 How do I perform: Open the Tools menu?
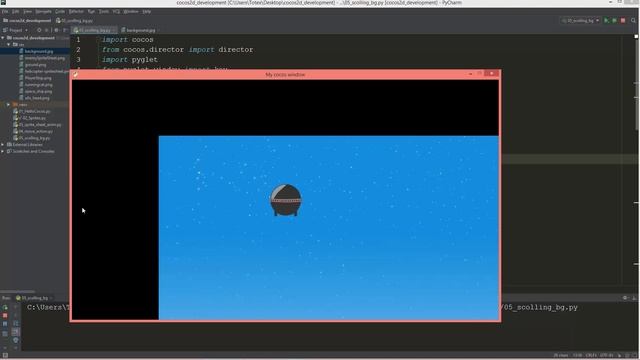pyautogui.click(x=104, y=11)
